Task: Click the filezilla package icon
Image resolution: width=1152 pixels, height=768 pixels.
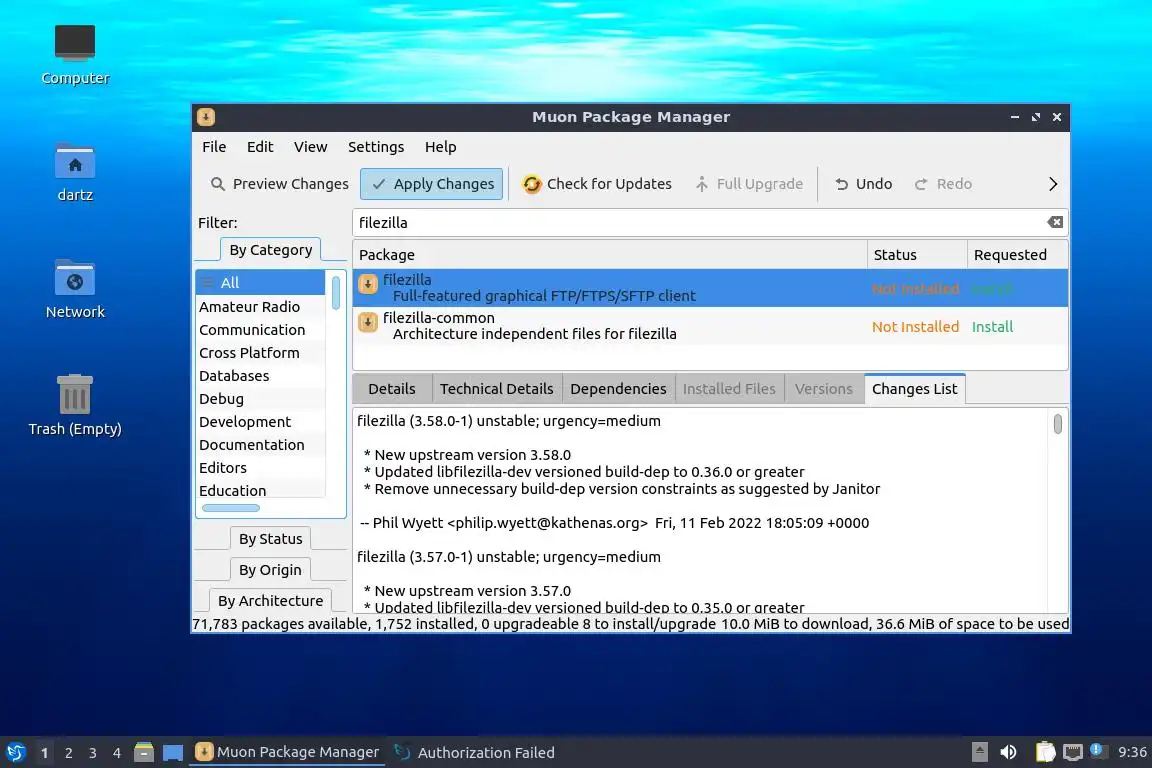Action: coord(368,284)
